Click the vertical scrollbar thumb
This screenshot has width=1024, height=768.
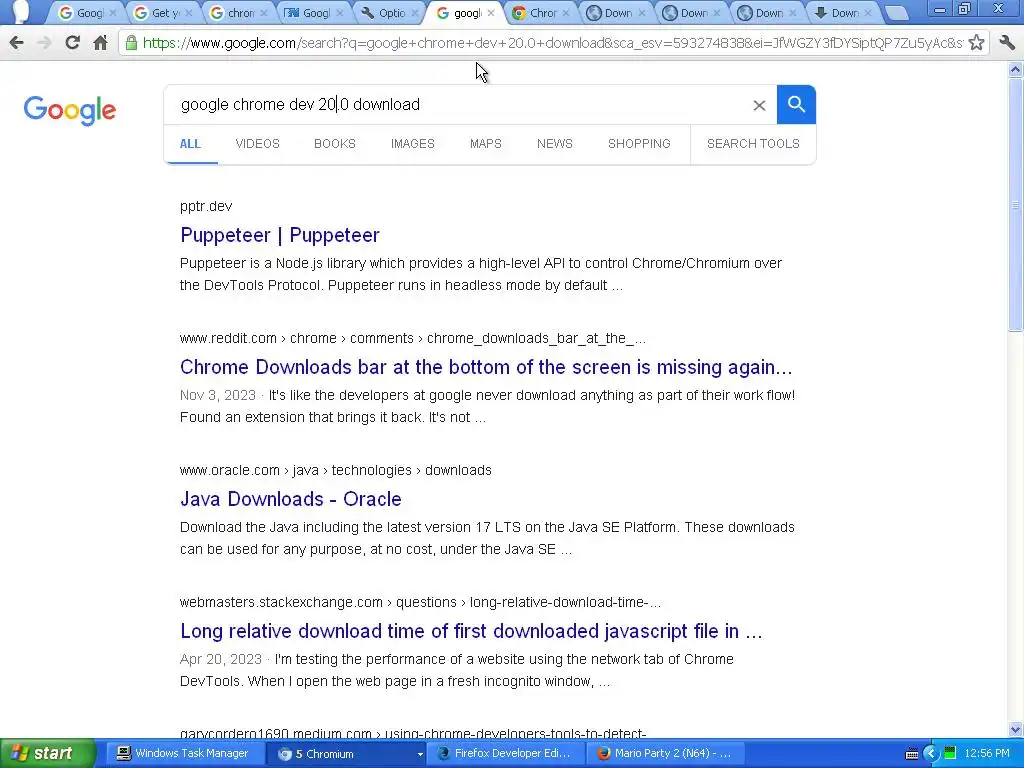pos(1016,204)
